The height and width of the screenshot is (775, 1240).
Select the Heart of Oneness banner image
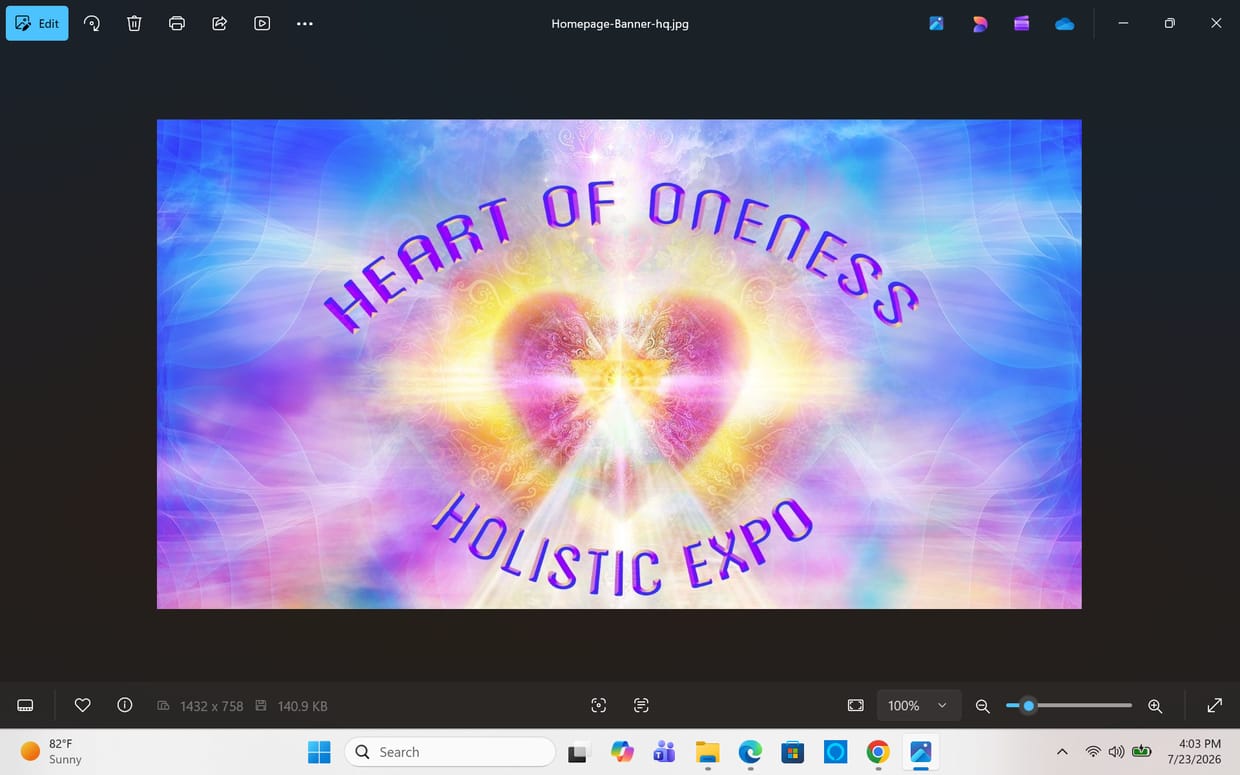(619, 364)
